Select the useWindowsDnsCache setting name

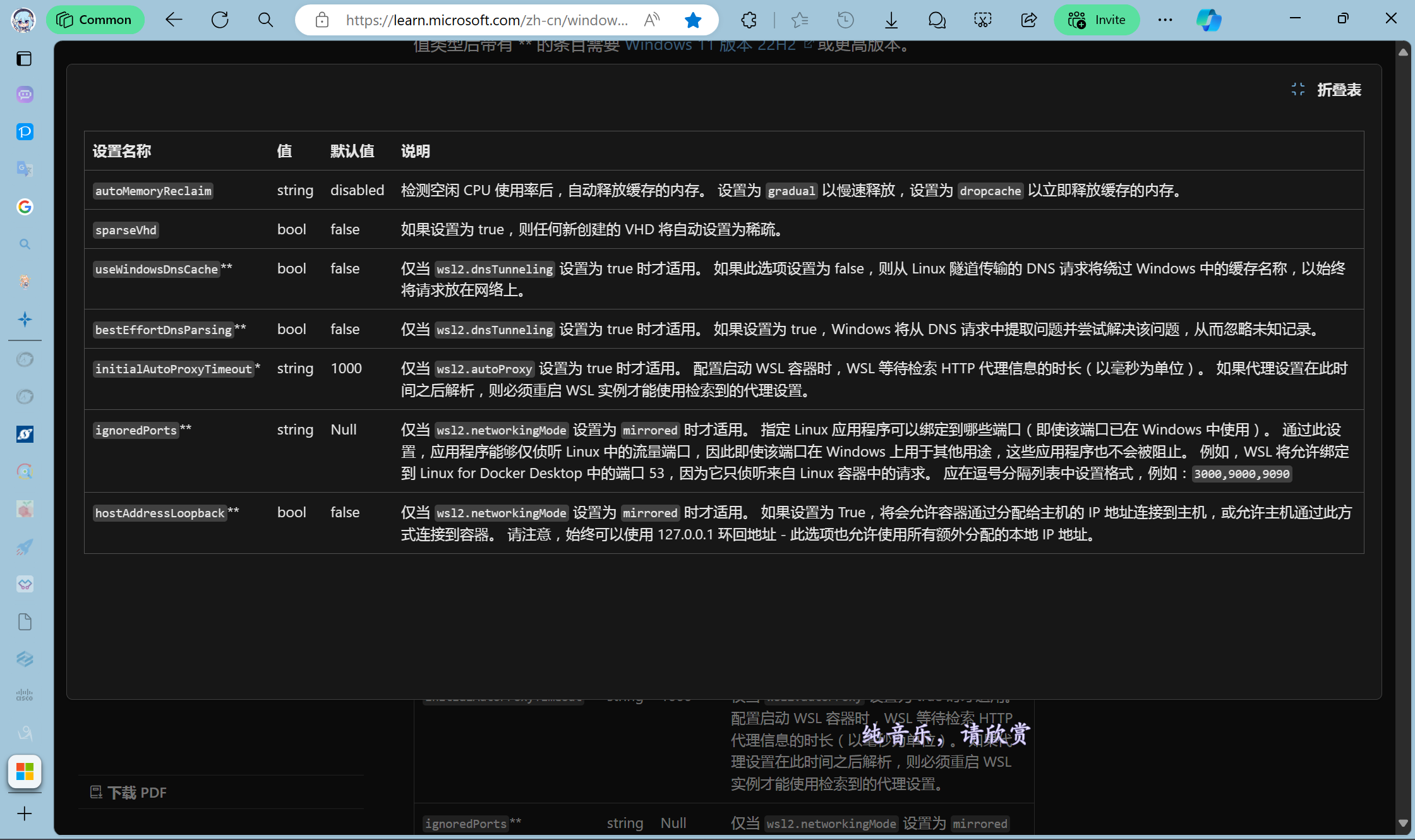tap(156, 269)
